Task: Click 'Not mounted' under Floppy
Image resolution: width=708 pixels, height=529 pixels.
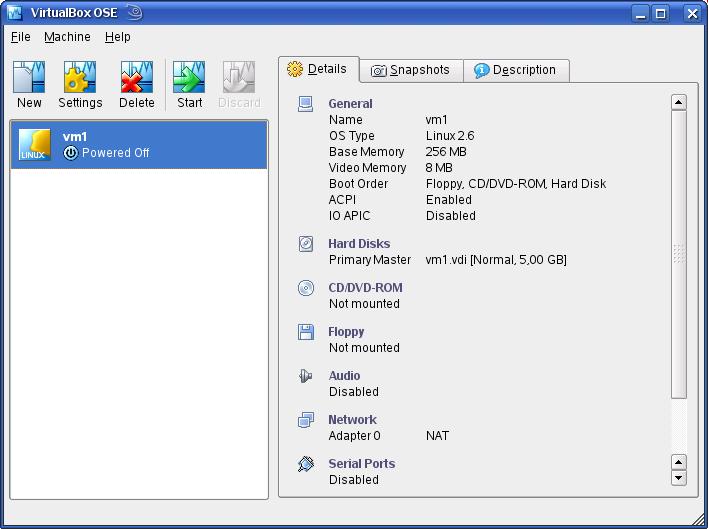Action: coord(364,348)
